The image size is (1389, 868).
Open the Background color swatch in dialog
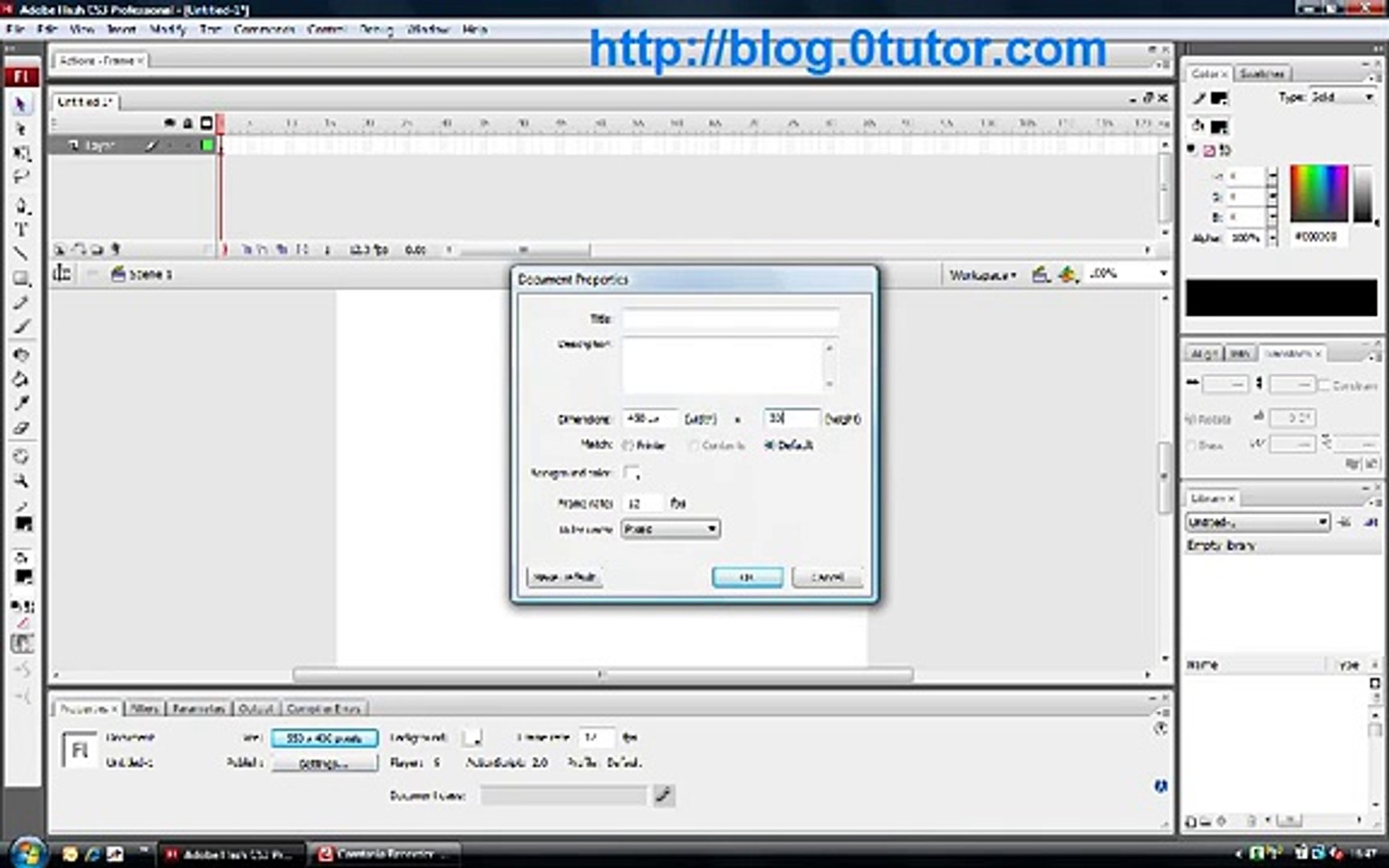[632, 473]
